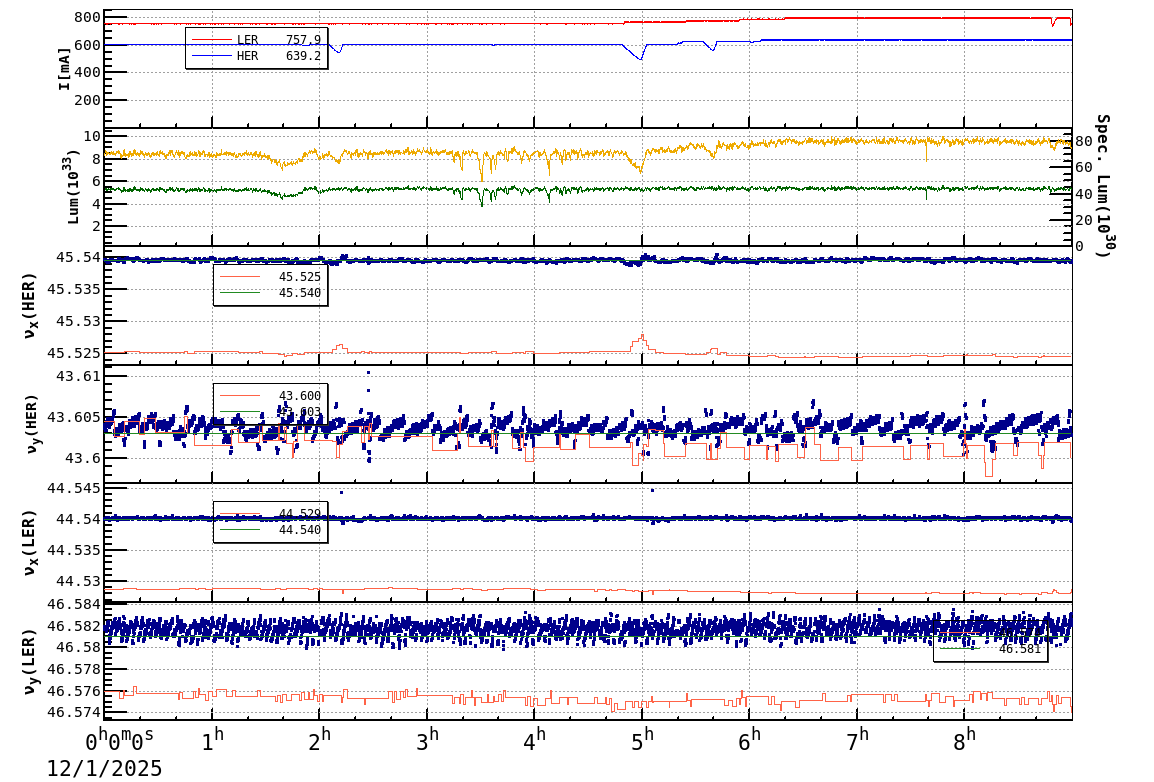1154x782 pixels.
Task: Click the 1h time axis label
Action: (213, 739)
